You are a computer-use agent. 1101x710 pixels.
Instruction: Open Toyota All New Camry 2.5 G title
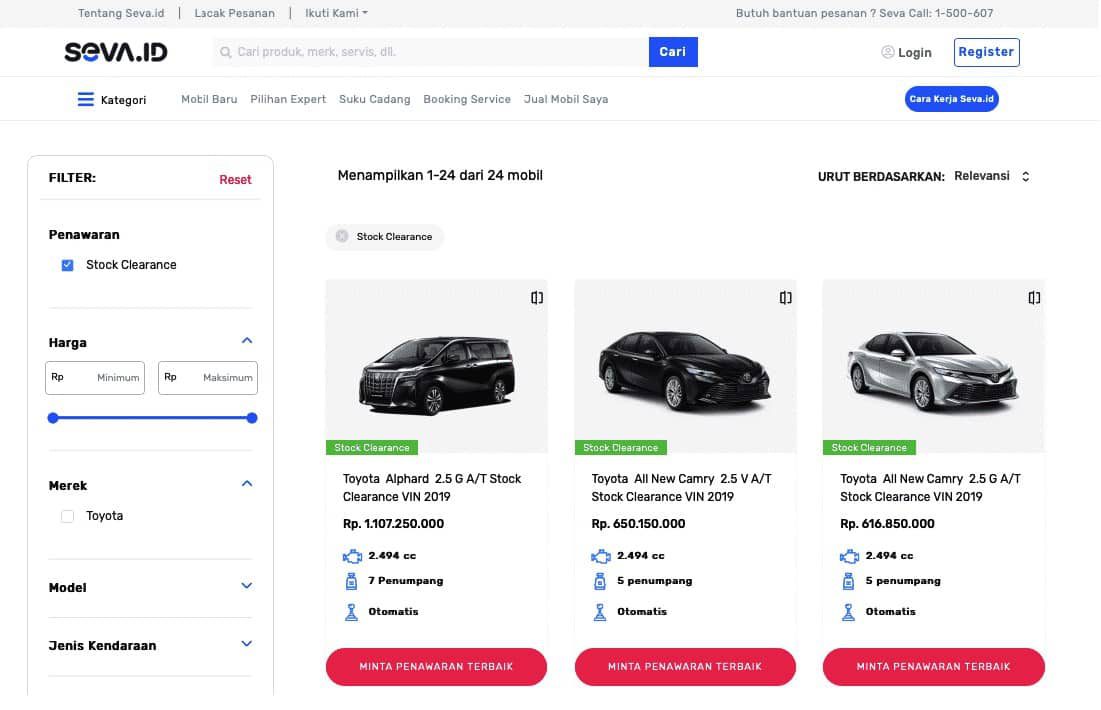(930, 487)
